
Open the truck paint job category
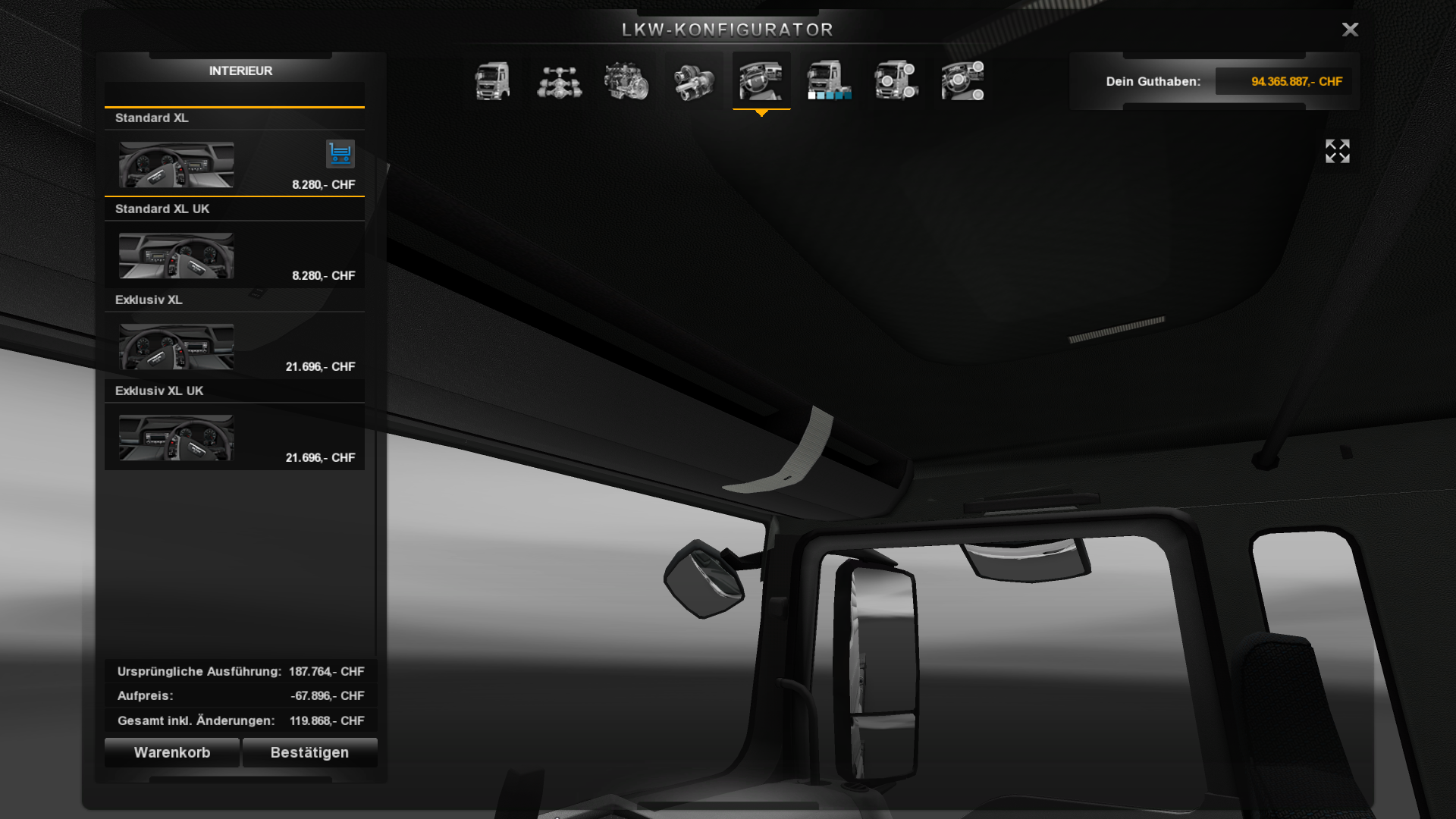[829, 80]
